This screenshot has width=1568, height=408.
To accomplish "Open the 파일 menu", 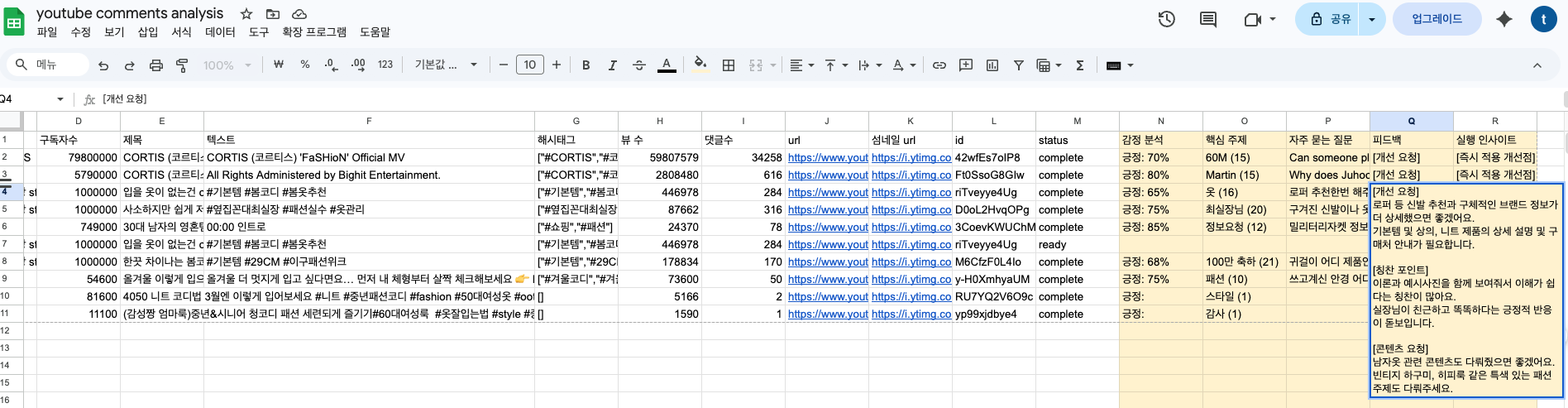I will (47, 32).
